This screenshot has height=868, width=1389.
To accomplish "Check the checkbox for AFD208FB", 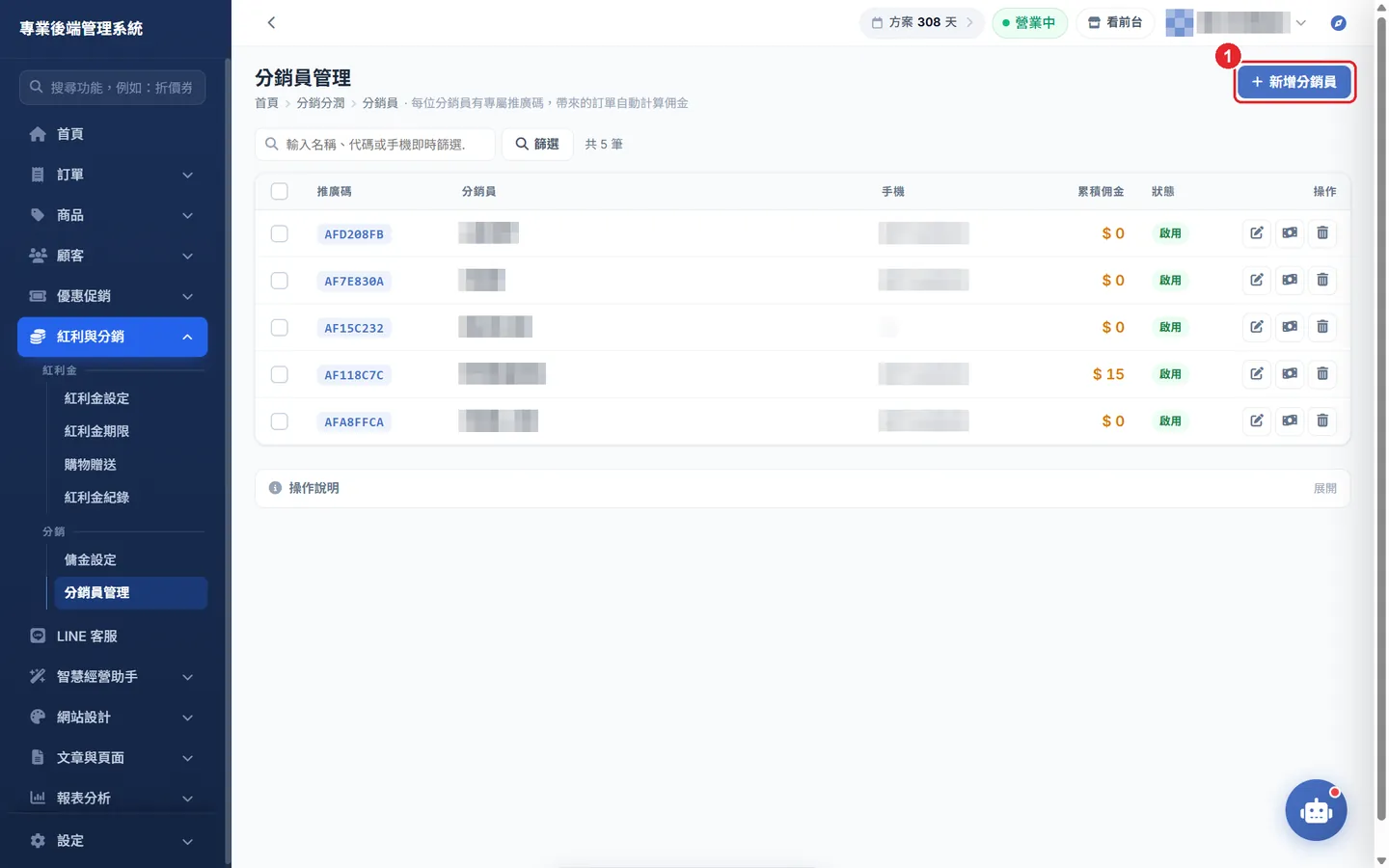I will (x=280, y=233).
